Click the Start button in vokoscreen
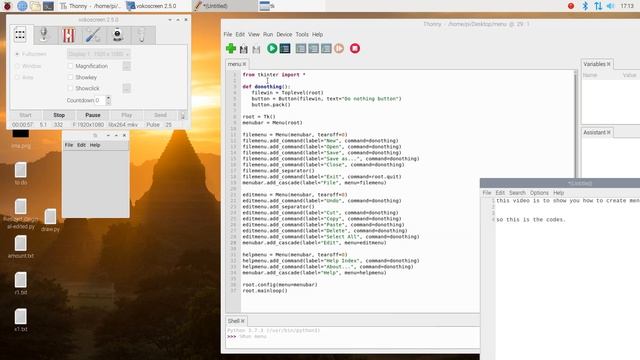The width and height of the screenshot is (640, 360). point(25,115)
